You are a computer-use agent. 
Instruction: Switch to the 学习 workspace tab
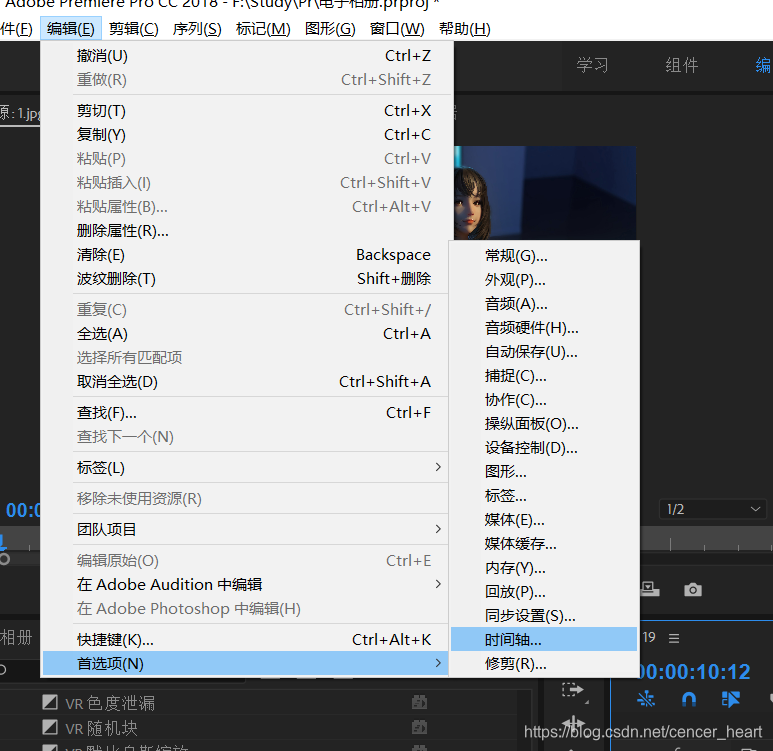592,65
